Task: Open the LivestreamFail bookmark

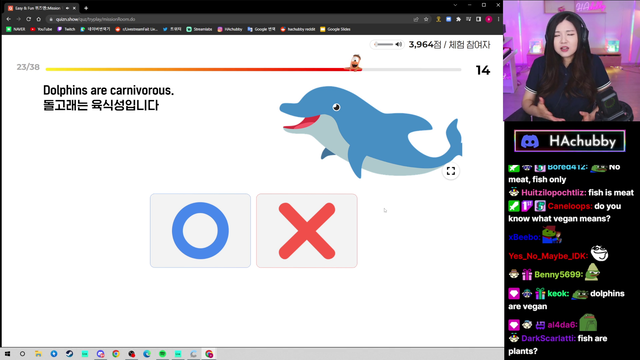Action: tap(136, 29)
